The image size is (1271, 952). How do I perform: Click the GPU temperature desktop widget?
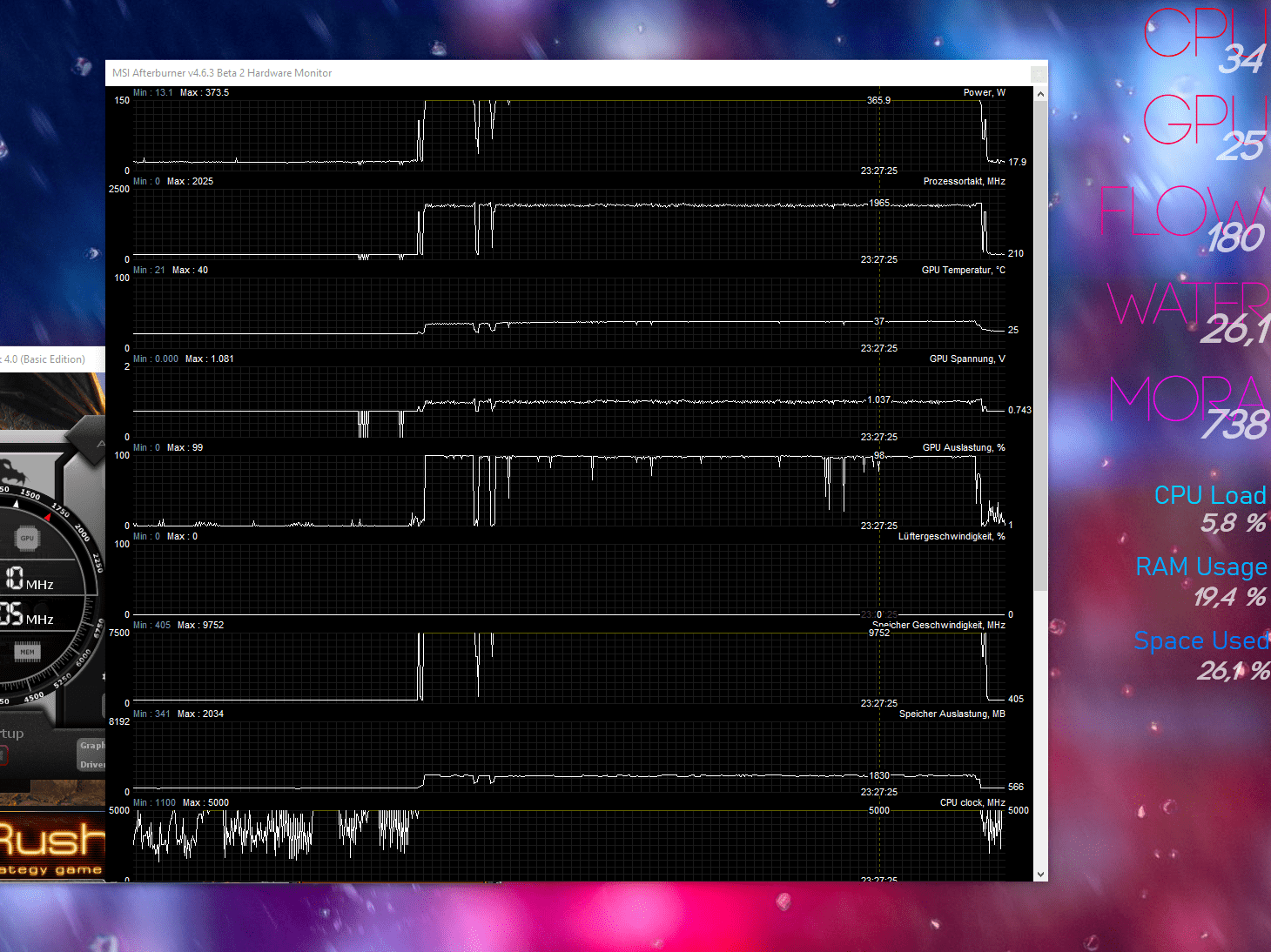1206,128
